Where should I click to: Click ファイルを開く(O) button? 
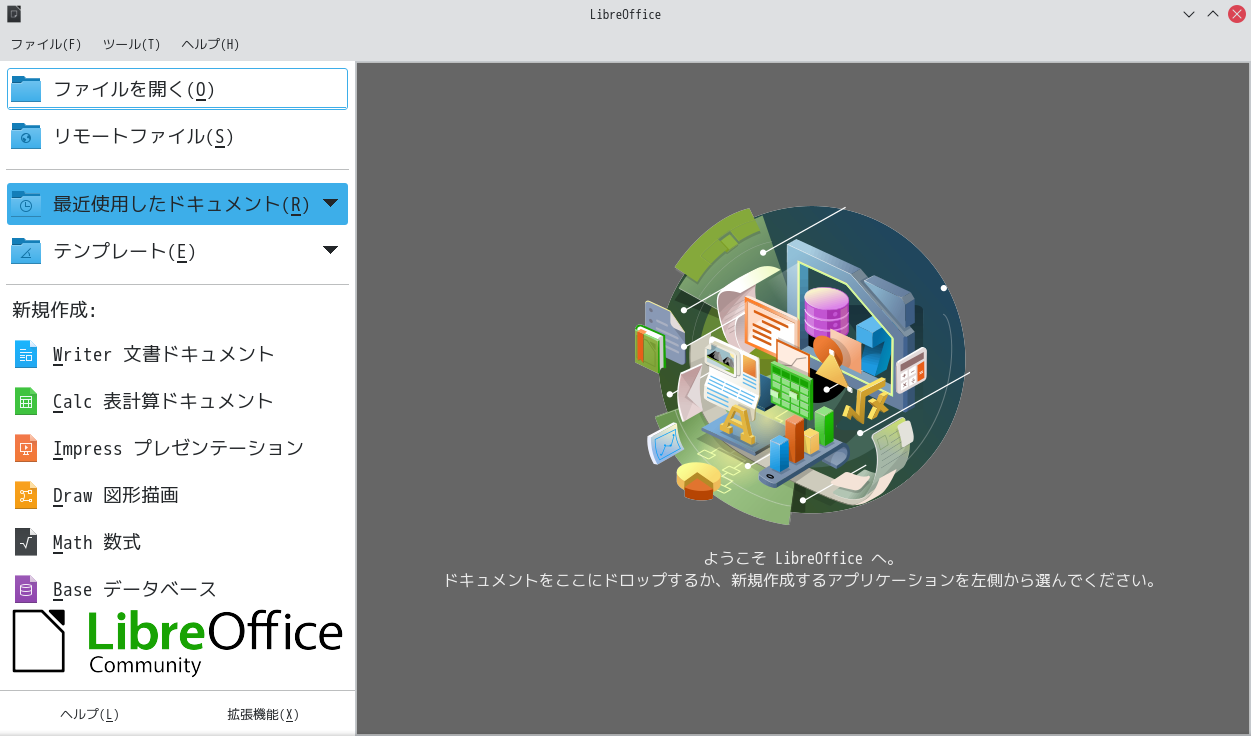(x=177, y=89)
